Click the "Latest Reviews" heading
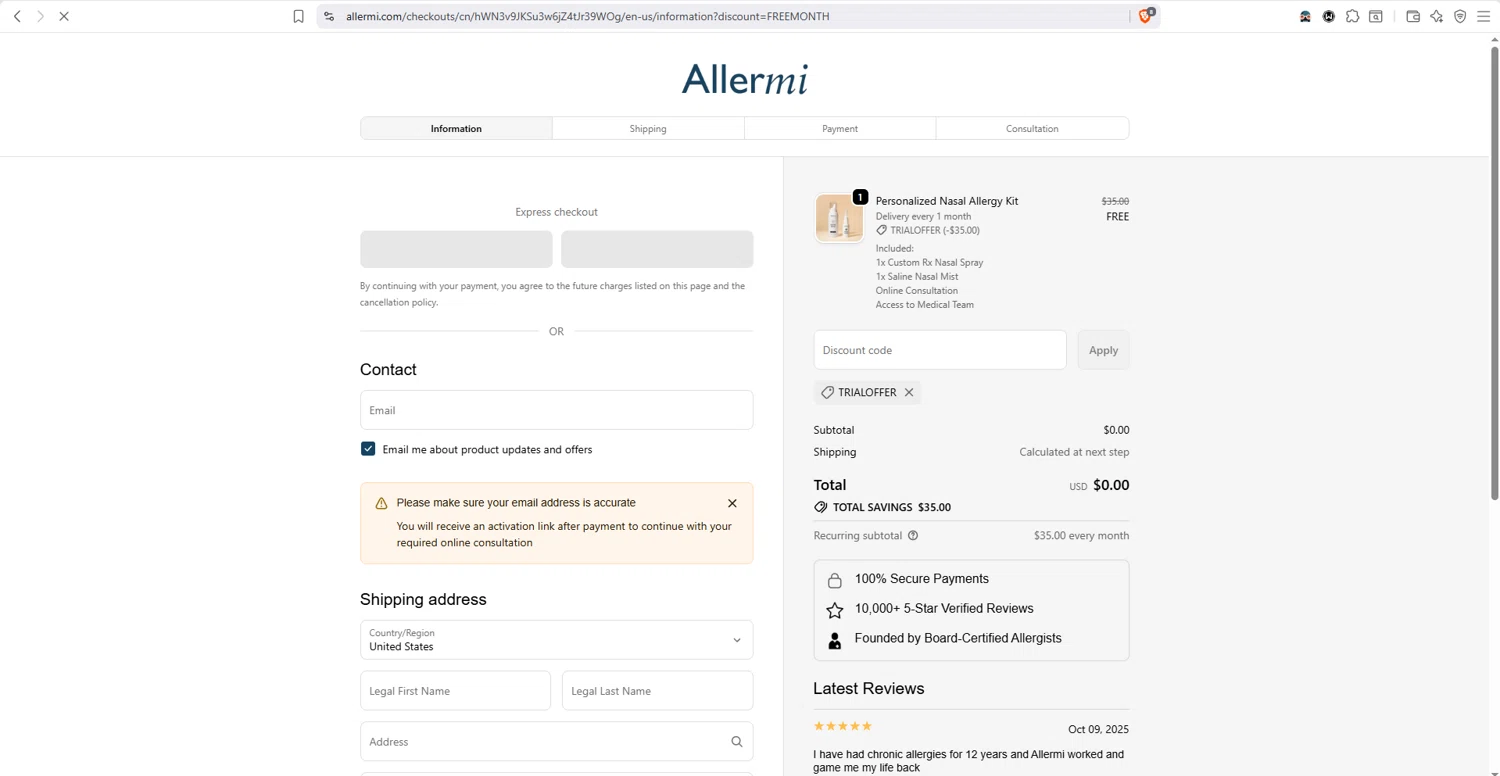1500x776 pixels. (x=868, y=689)
